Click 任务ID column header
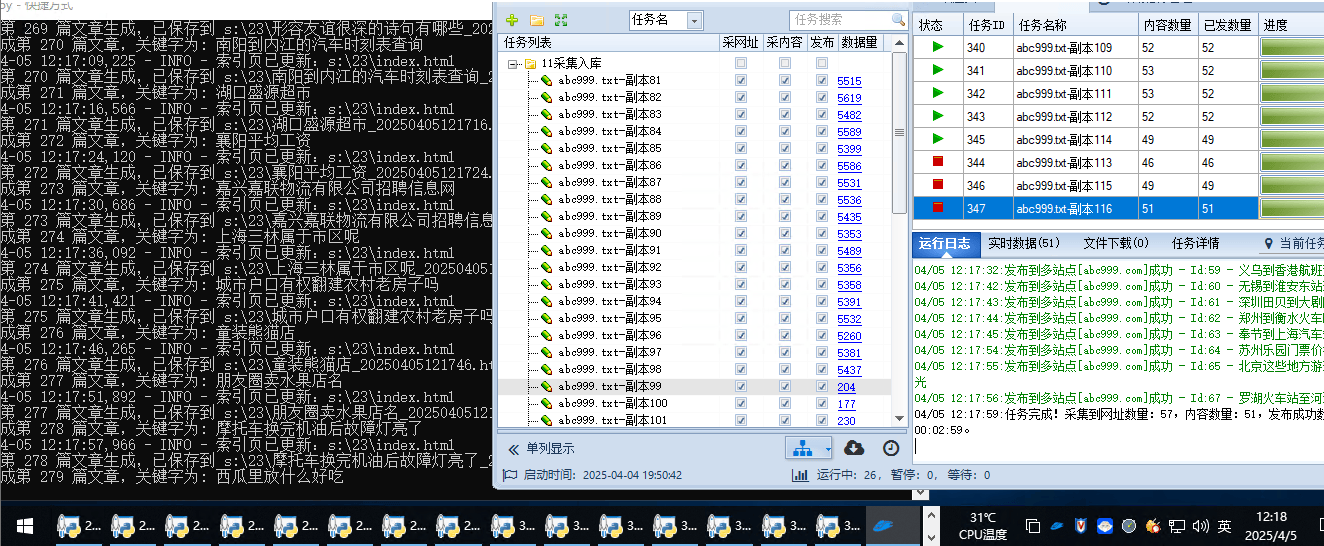The width and height of the screenshot is (1324, 546). (x=988, y=25)
